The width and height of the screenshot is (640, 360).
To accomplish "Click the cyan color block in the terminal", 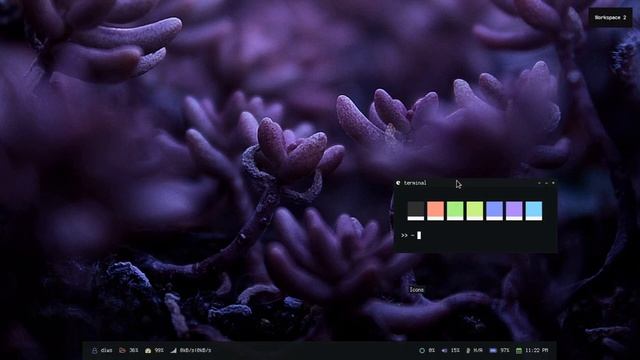I will point(533,211).
